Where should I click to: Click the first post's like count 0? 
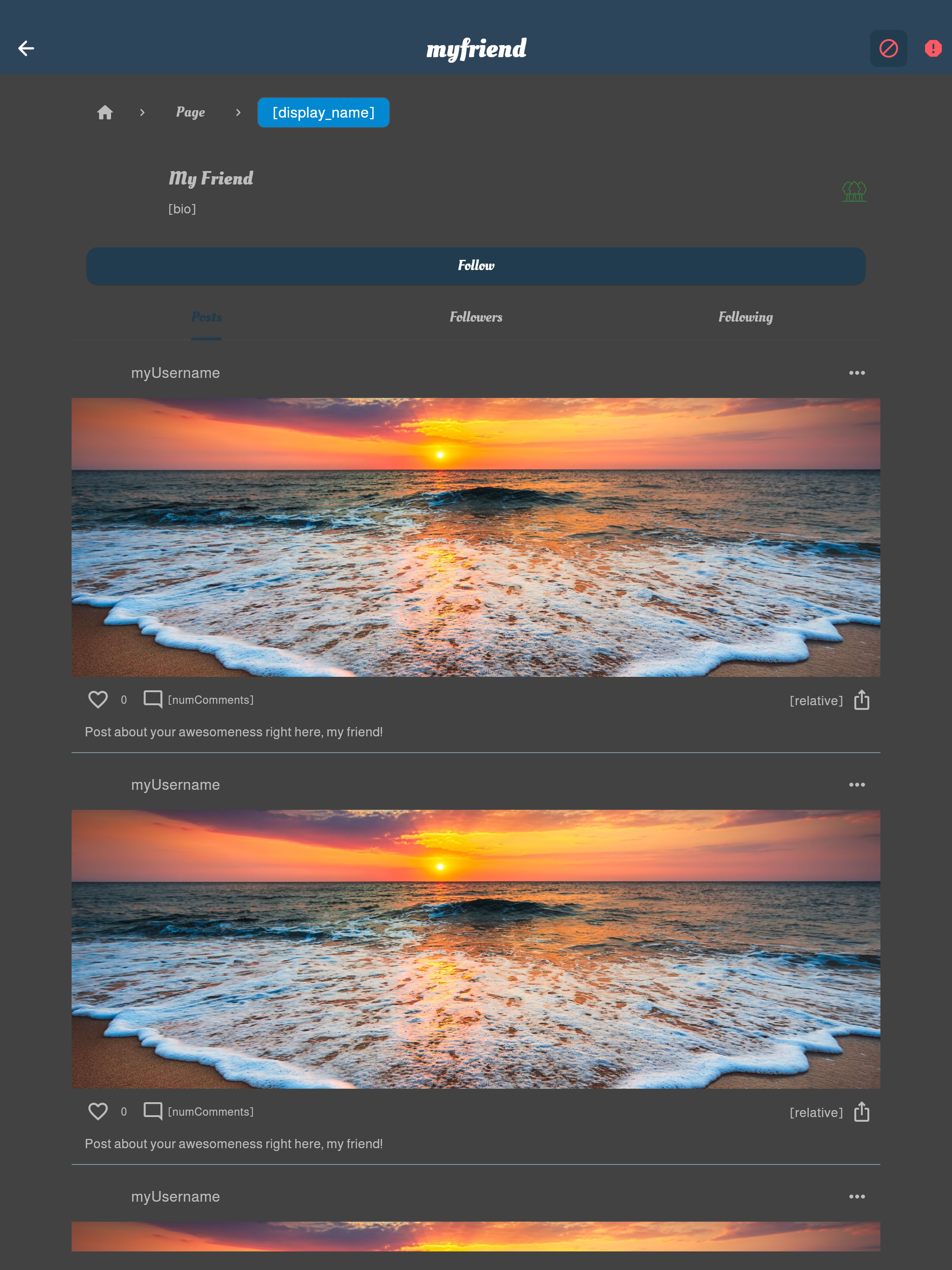[124, 700]
